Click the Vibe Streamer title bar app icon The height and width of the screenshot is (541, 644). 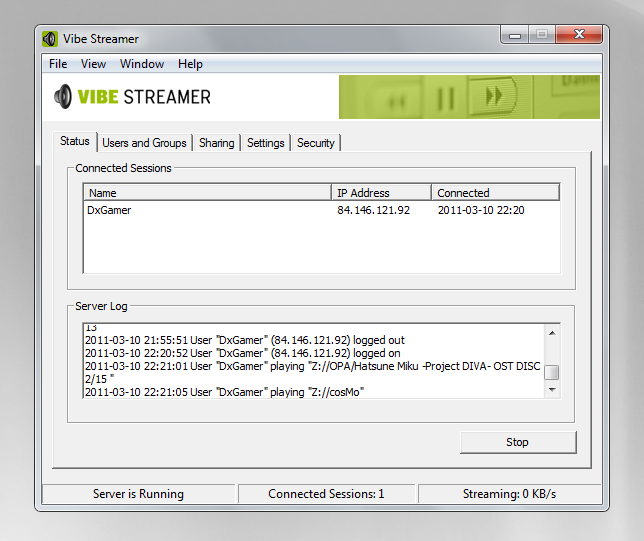(x=50, y=39)
